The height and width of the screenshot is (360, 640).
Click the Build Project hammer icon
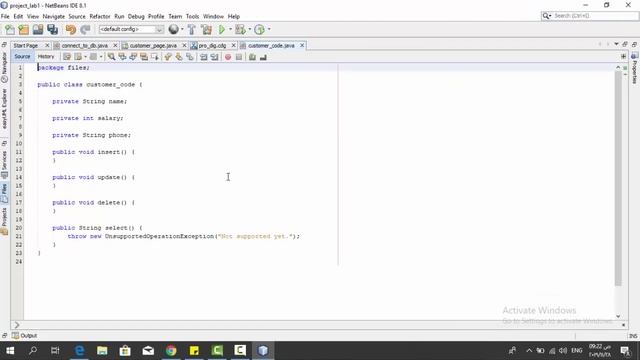(191, 29)
